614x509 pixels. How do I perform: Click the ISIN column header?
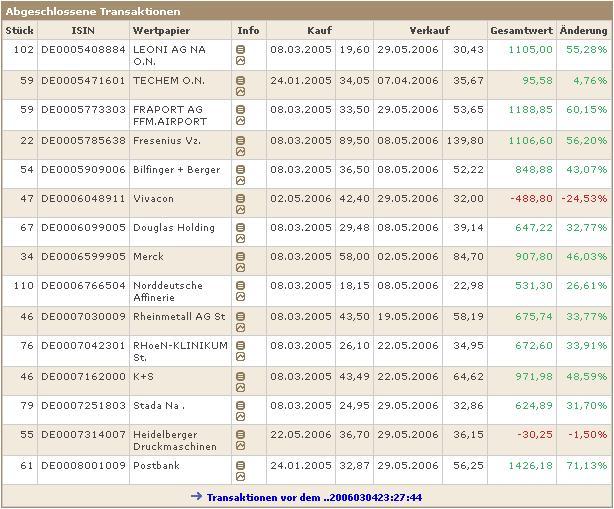click(x=83, y=31)
